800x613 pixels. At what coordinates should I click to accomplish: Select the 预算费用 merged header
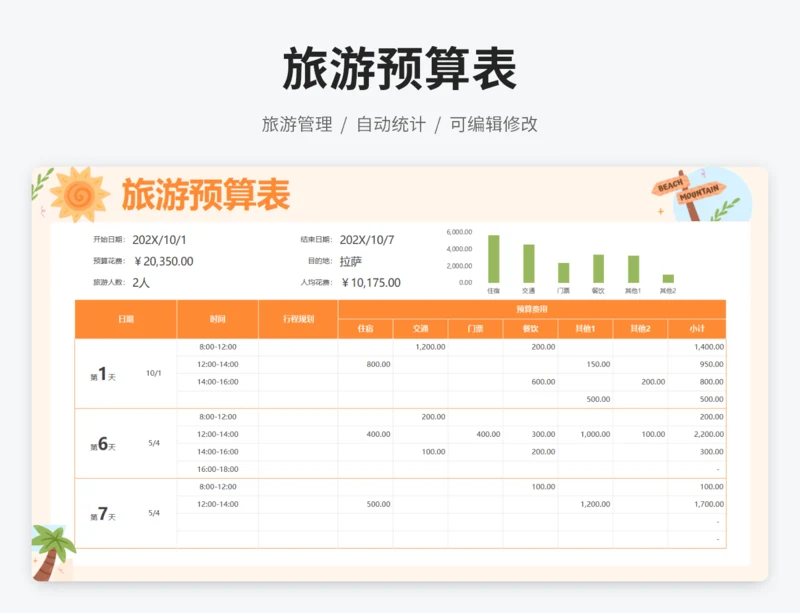click(x=532, y=309)
